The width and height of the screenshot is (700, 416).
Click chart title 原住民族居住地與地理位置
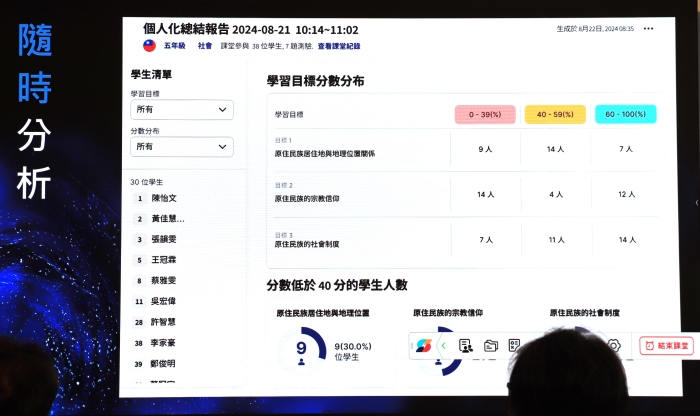(323, 313)
